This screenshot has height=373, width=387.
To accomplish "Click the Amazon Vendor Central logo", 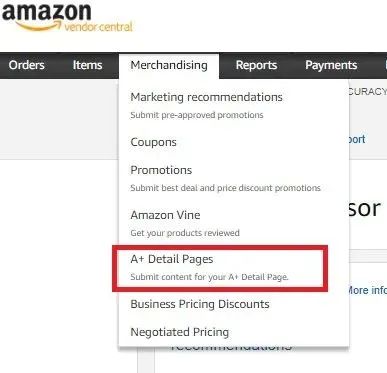I will coord(67,17).
